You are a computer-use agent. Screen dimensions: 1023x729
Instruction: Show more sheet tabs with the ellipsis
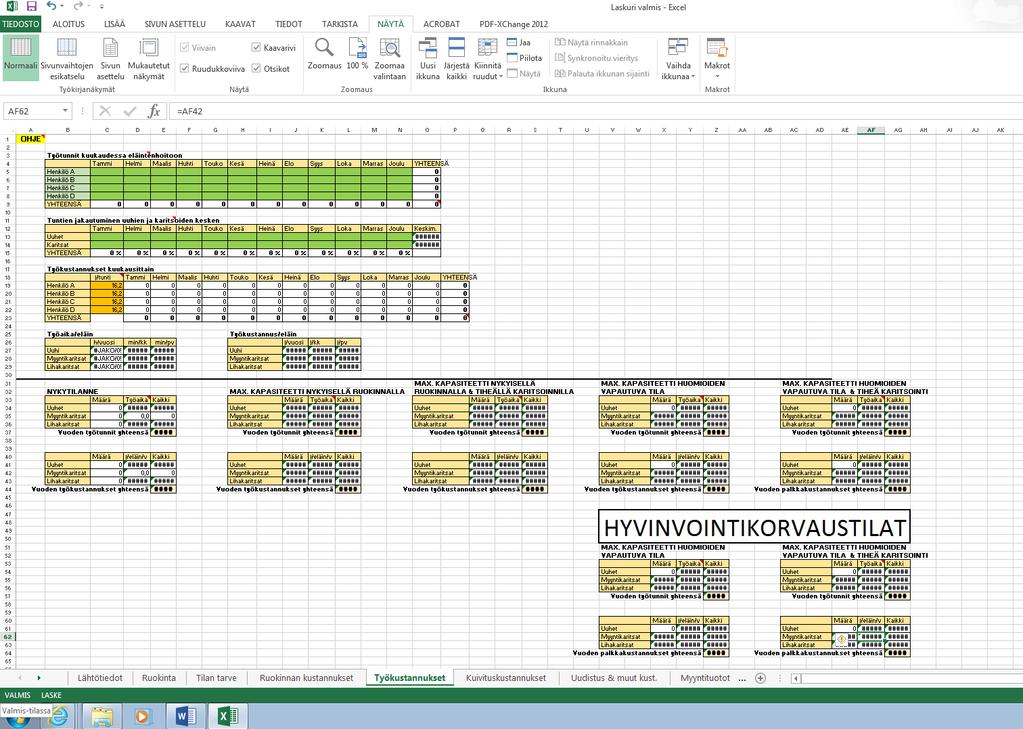742,678
